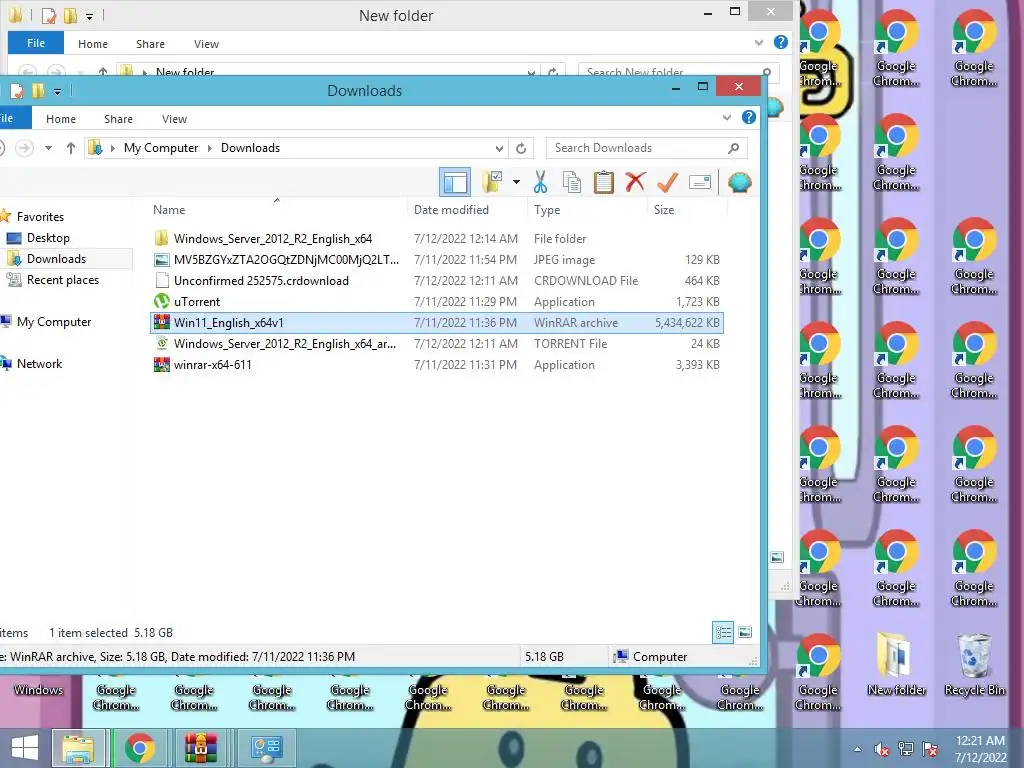Open Help icon in Downloads window
The image size is (1024, 768).
coord(749,118)
